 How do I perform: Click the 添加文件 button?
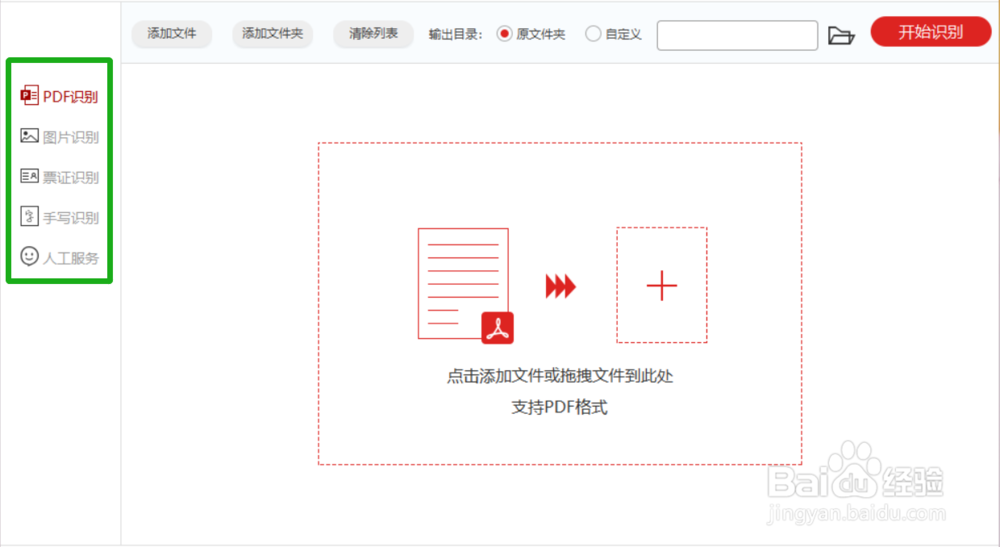tap(172, 34)
